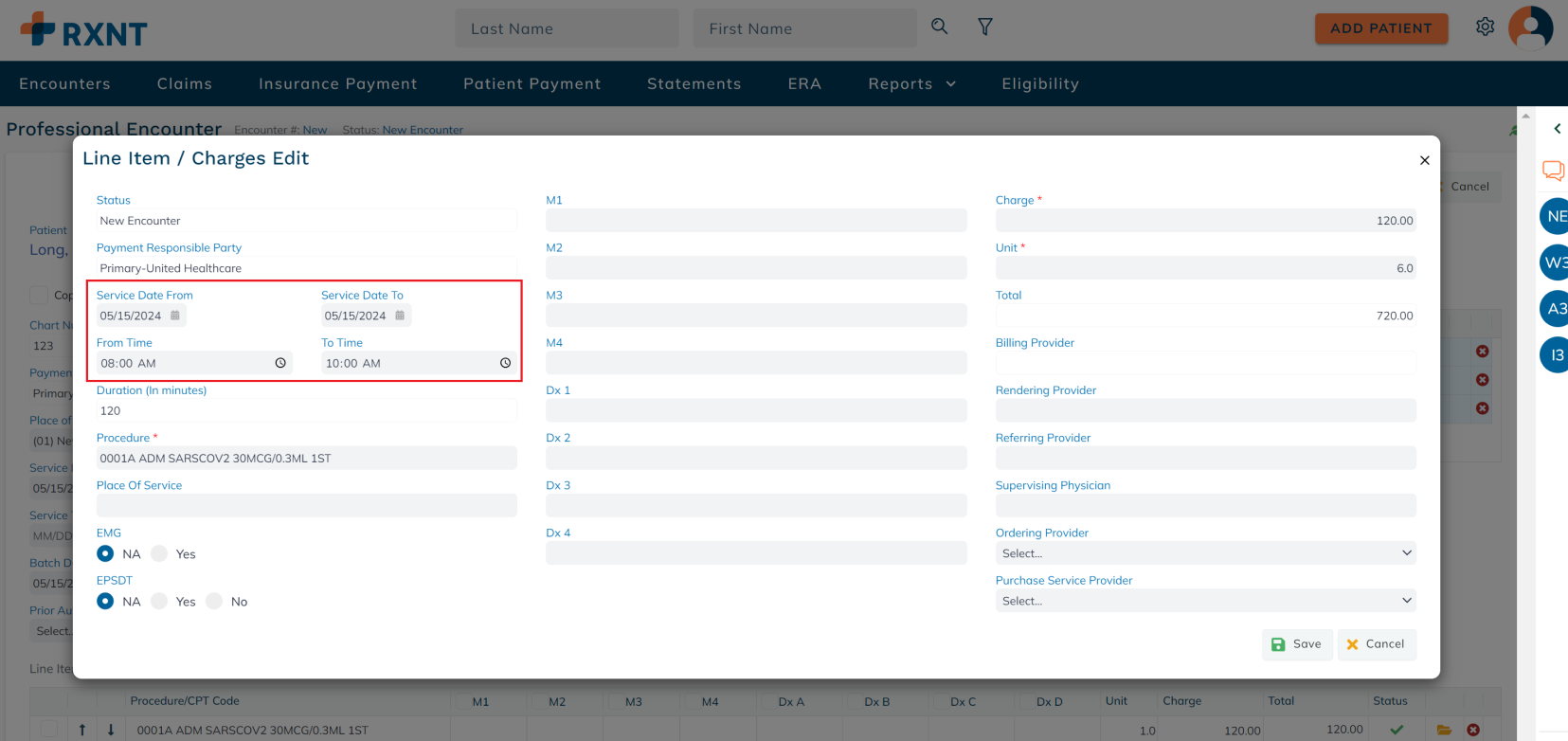Click into the Procedure input field
This screenshot has width=1568, height=741.
(x=306, y=459)
